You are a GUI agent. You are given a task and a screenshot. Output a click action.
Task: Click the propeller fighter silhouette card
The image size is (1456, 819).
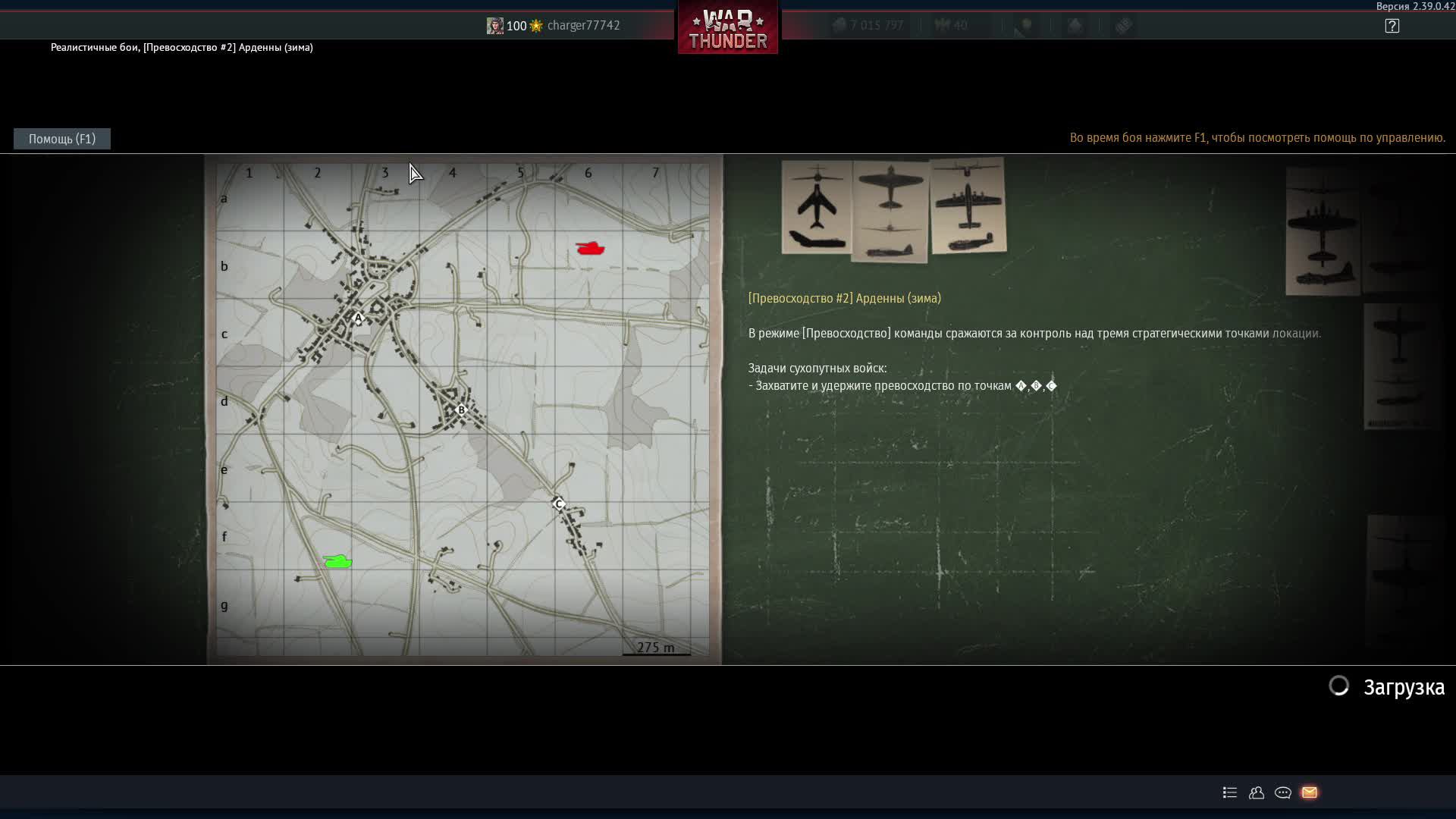(890, 212)
